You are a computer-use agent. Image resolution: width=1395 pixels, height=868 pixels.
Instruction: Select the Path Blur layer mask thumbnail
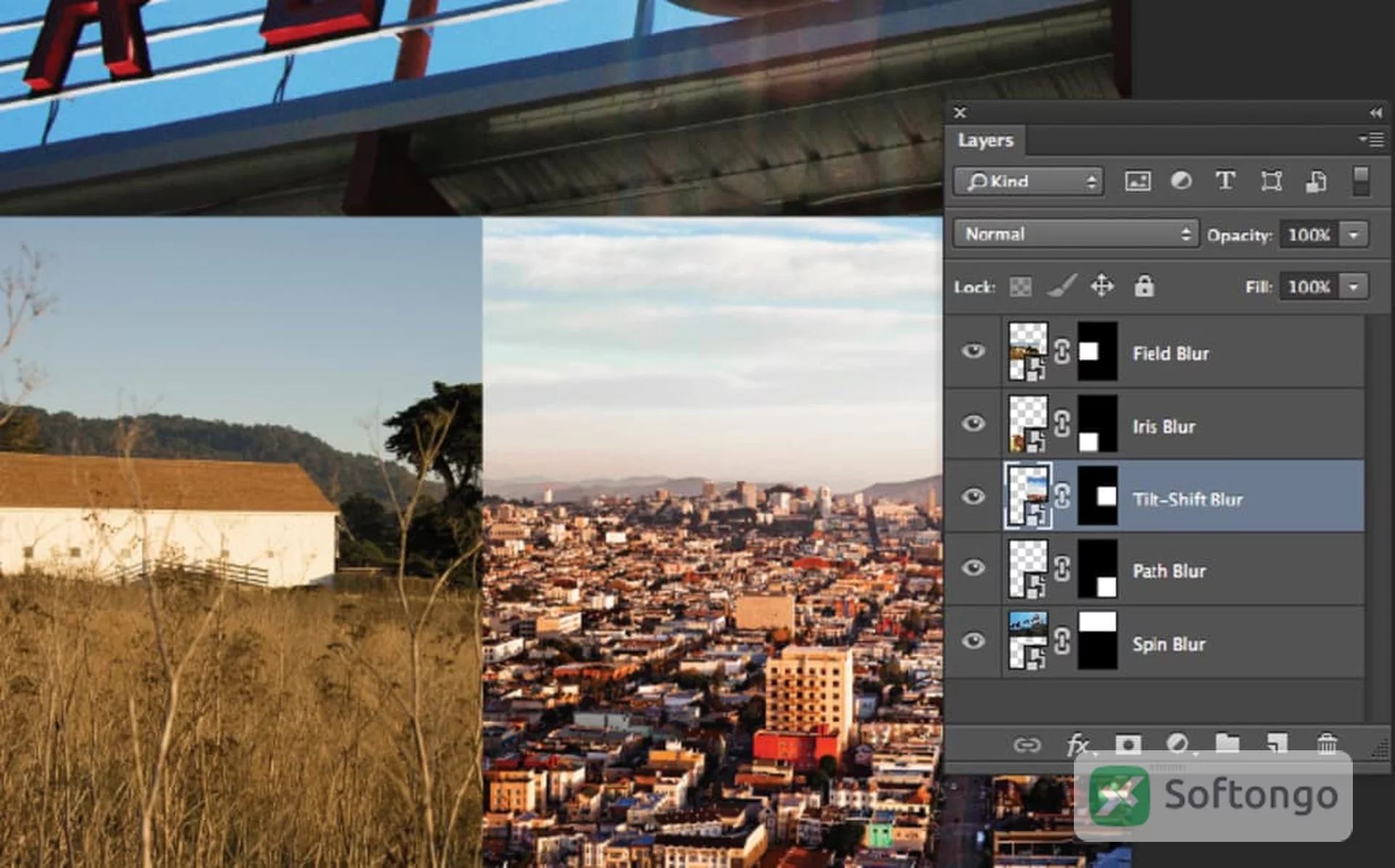click(x=1097, y=568)
